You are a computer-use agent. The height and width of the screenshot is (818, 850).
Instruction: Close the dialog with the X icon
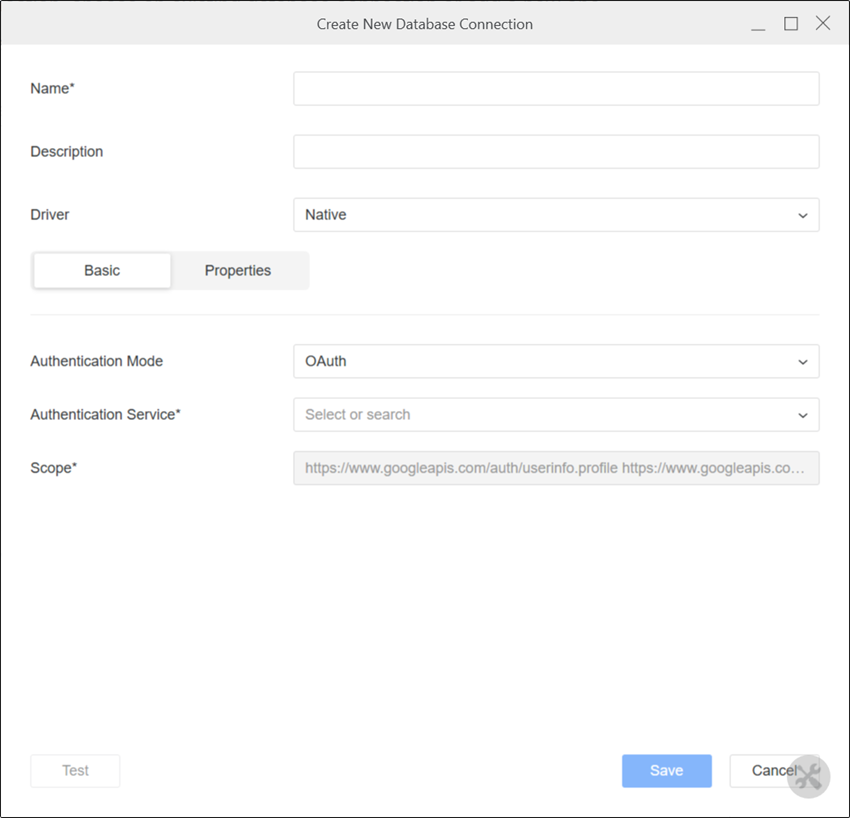[823, 24]
